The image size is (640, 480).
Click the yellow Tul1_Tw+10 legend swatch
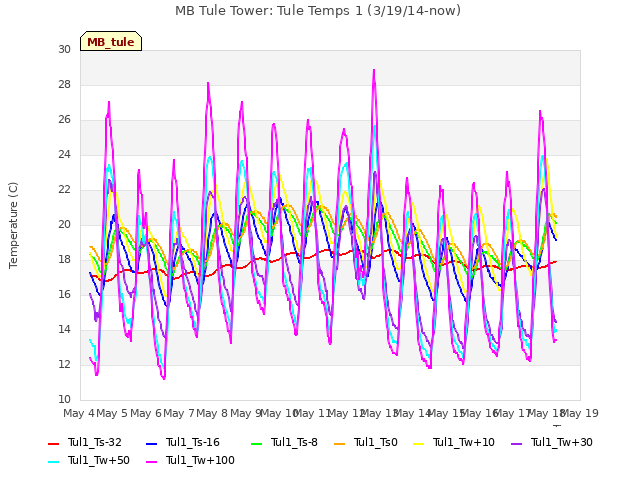coord(419,444)
